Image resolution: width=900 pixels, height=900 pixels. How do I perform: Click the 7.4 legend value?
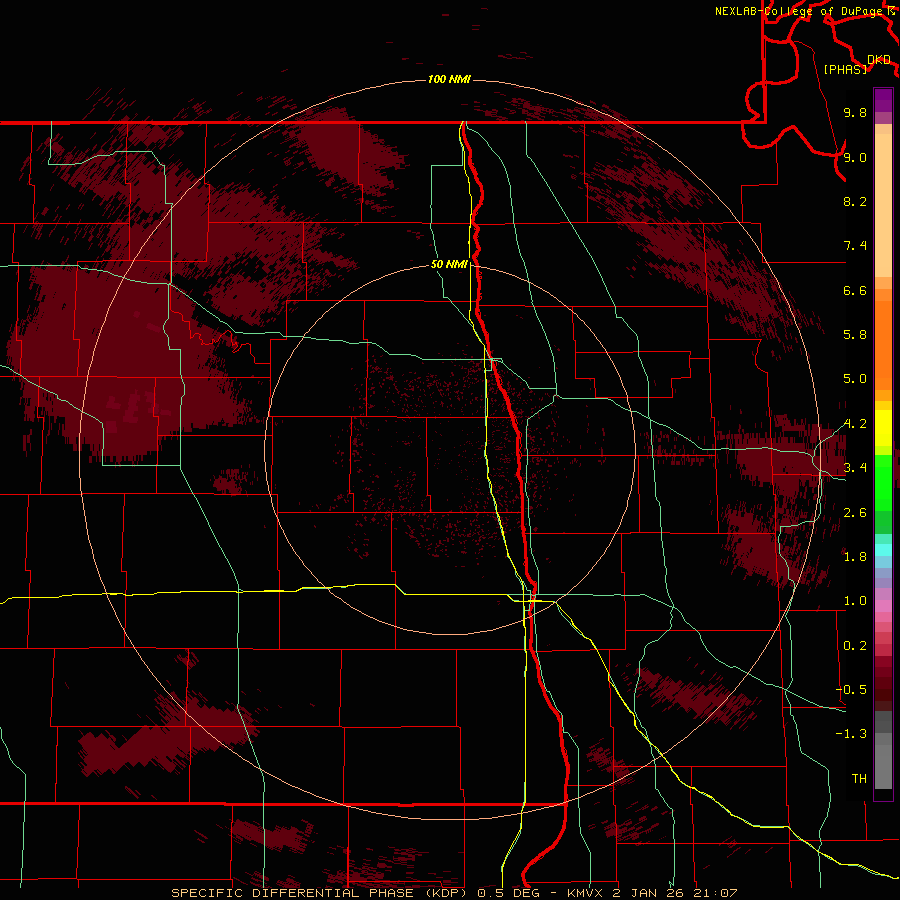click(x=855, y=246)
